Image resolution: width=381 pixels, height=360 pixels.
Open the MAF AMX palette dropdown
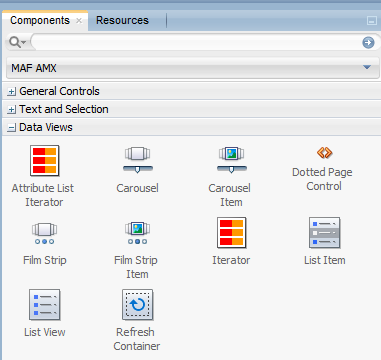pyautogui.click(x=193, y=68)
